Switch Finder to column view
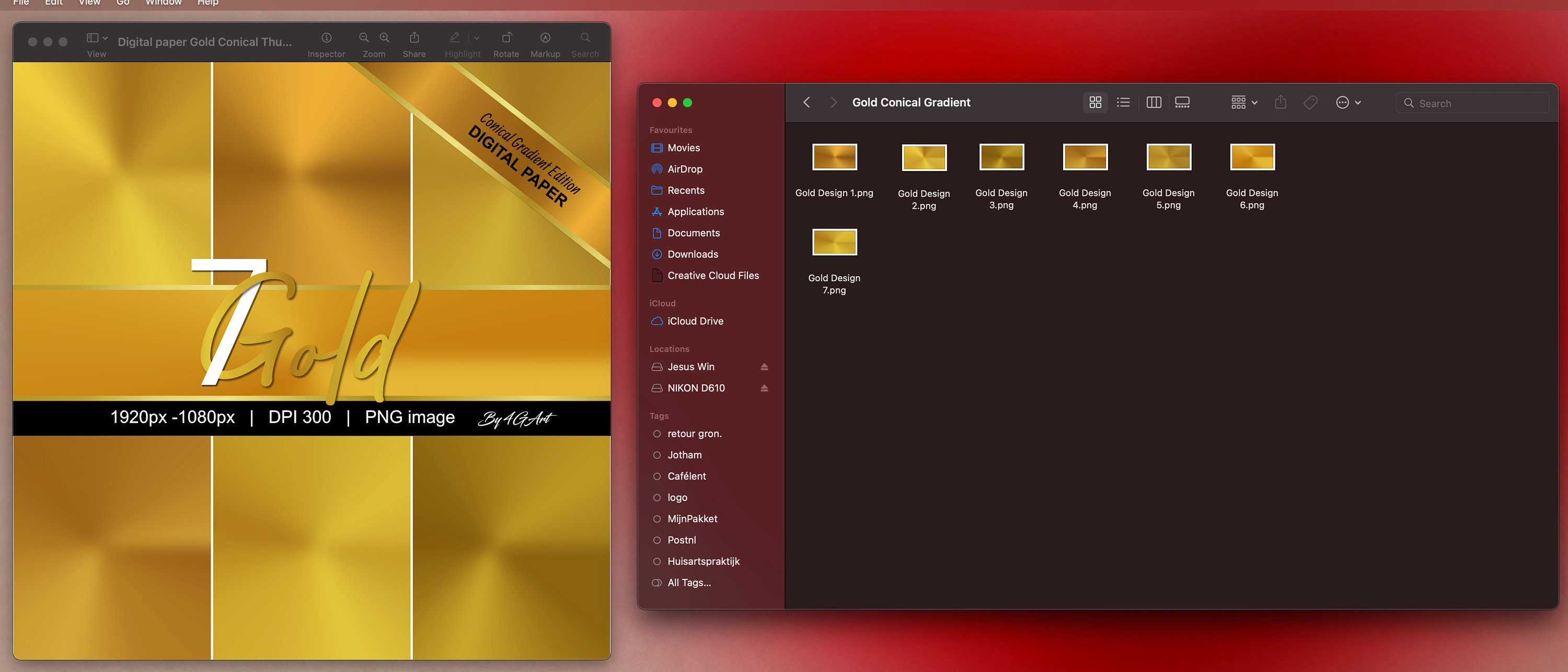The image size is (1568, 672). point(1154,102)
